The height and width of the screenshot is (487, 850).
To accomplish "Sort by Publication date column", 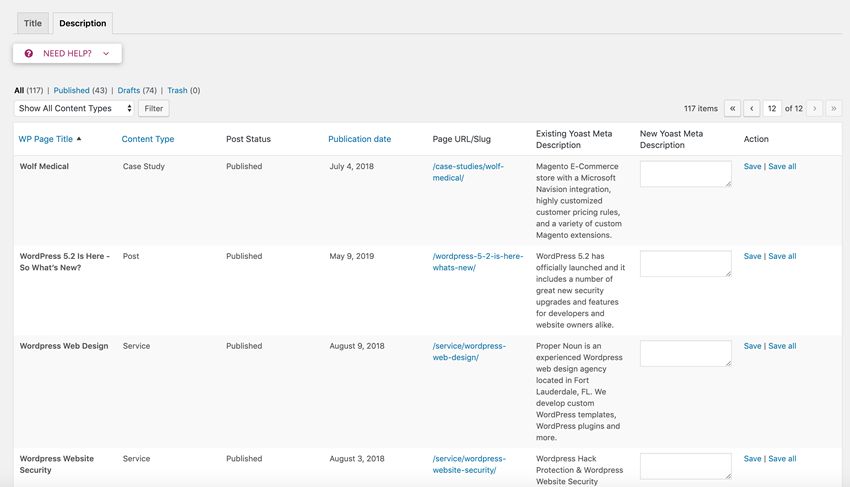I will 359,139.
